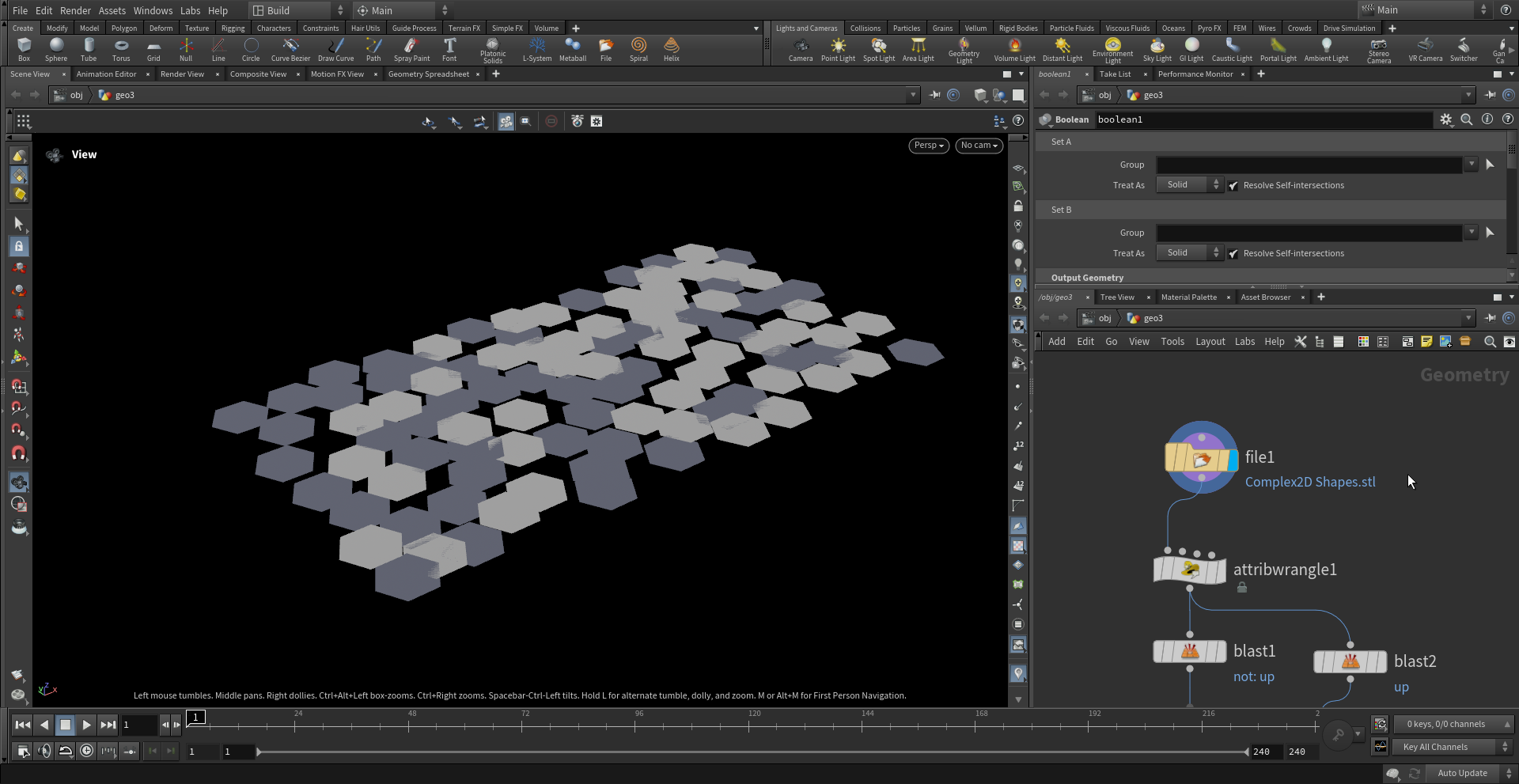This screenshot has width=1519, height=784.
Task: Create a Spiral from the shelf
Action: [638, 49]
